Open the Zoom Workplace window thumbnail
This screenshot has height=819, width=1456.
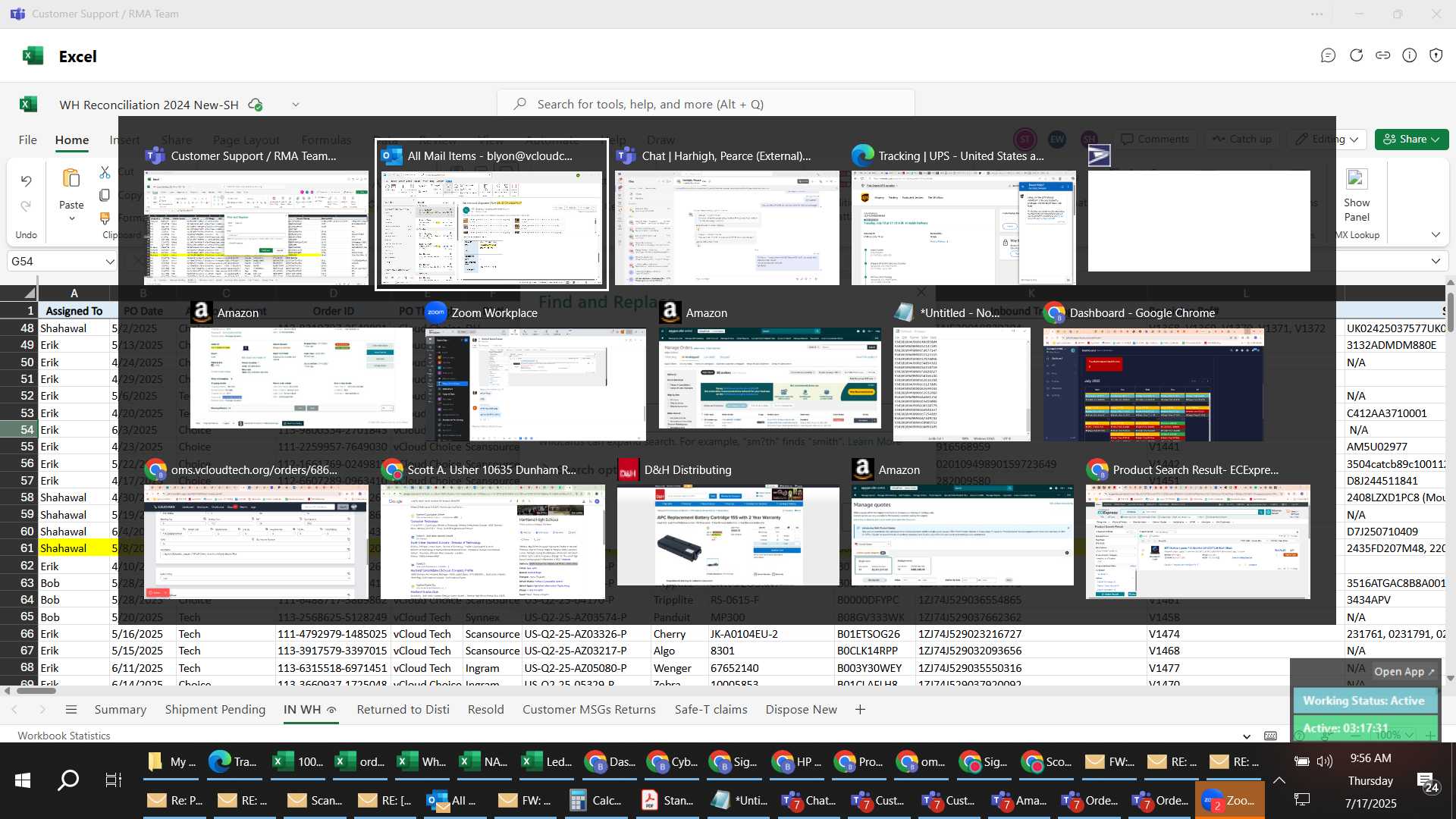click(535, 372)
